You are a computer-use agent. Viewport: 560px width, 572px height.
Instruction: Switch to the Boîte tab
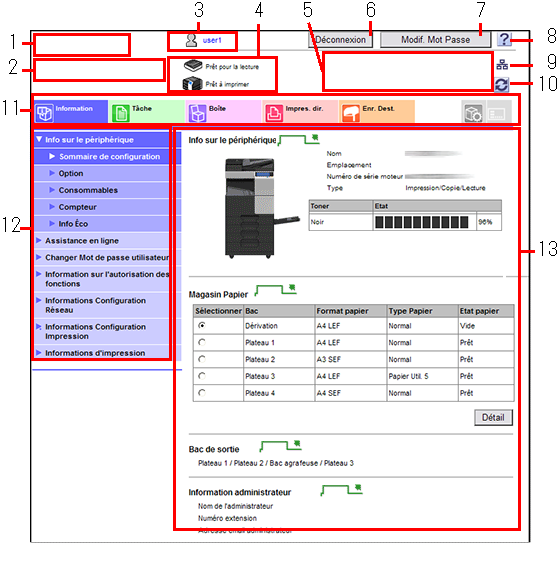click(223, 112)
